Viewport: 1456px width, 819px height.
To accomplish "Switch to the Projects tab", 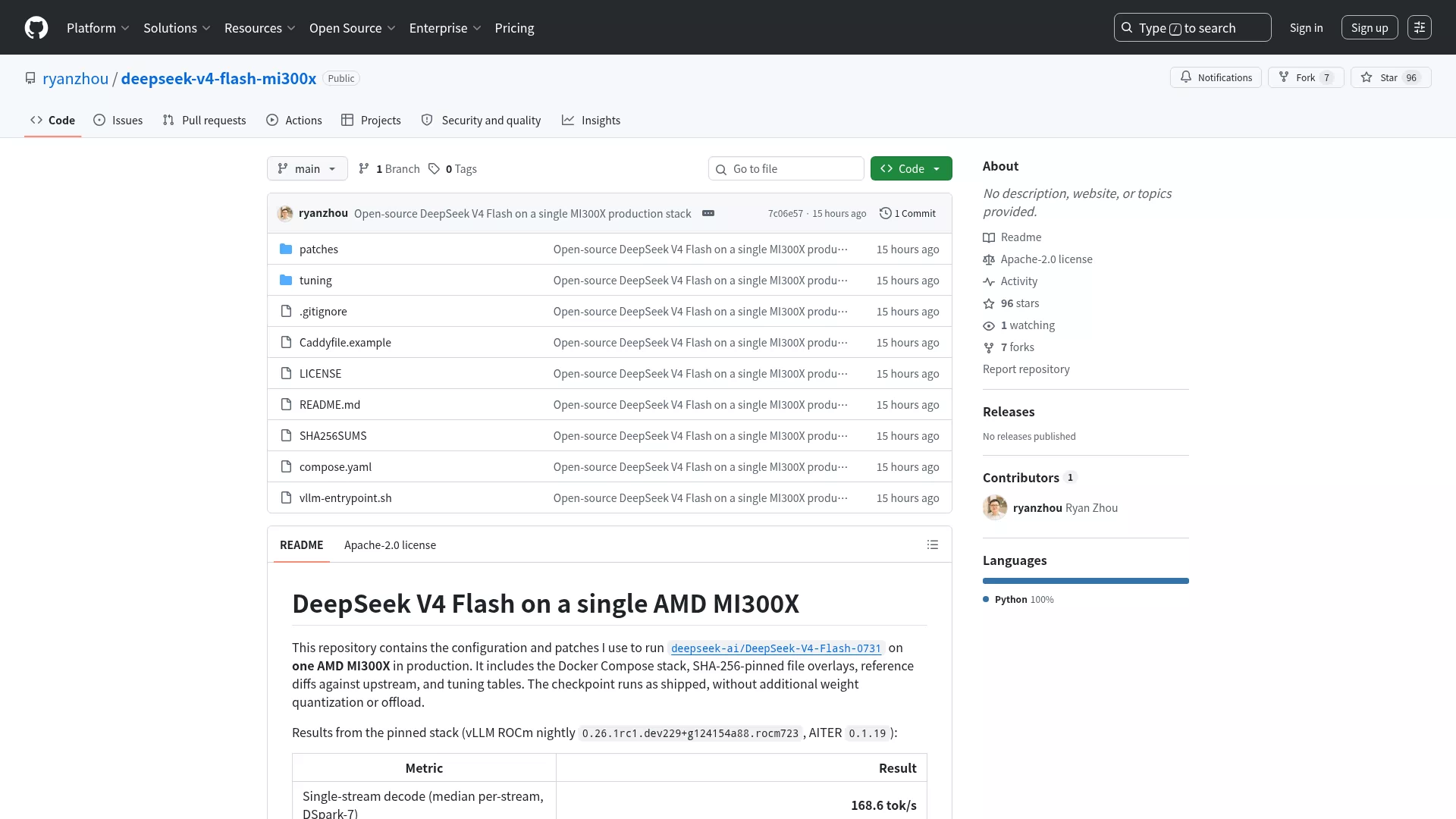I will (371, 121).
